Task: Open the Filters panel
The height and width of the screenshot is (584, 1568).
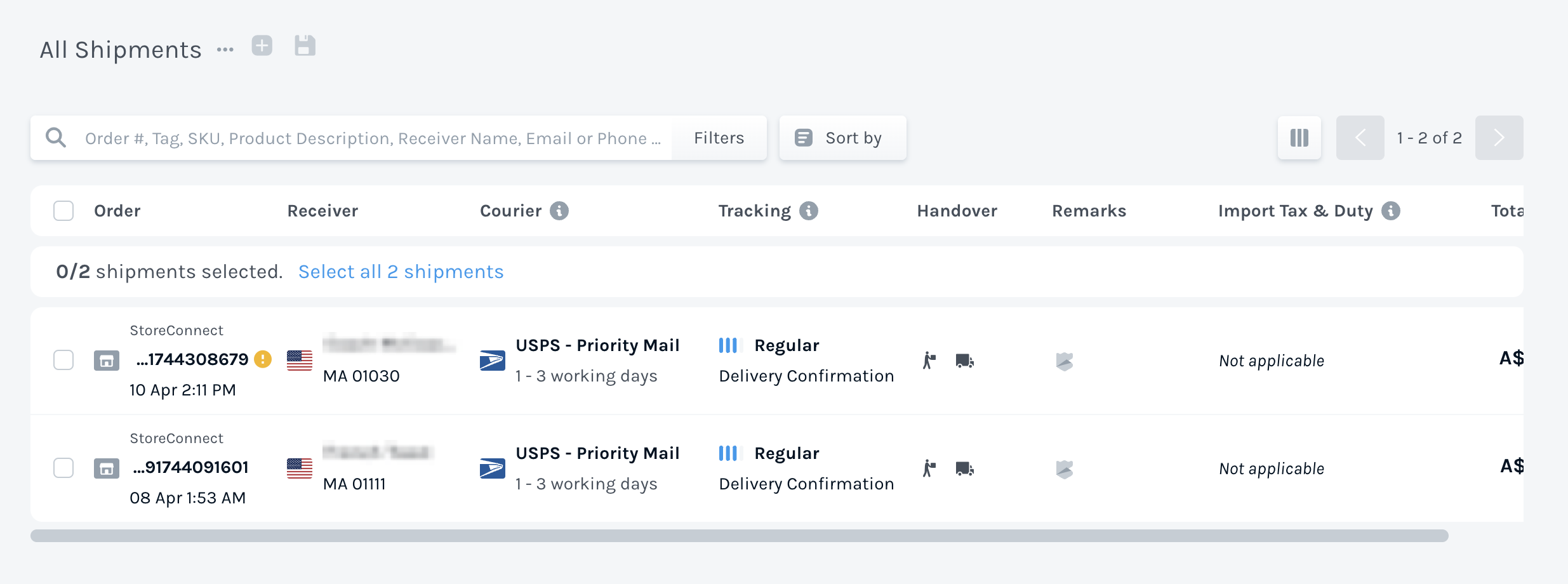Action: click(x=719, y=138)
